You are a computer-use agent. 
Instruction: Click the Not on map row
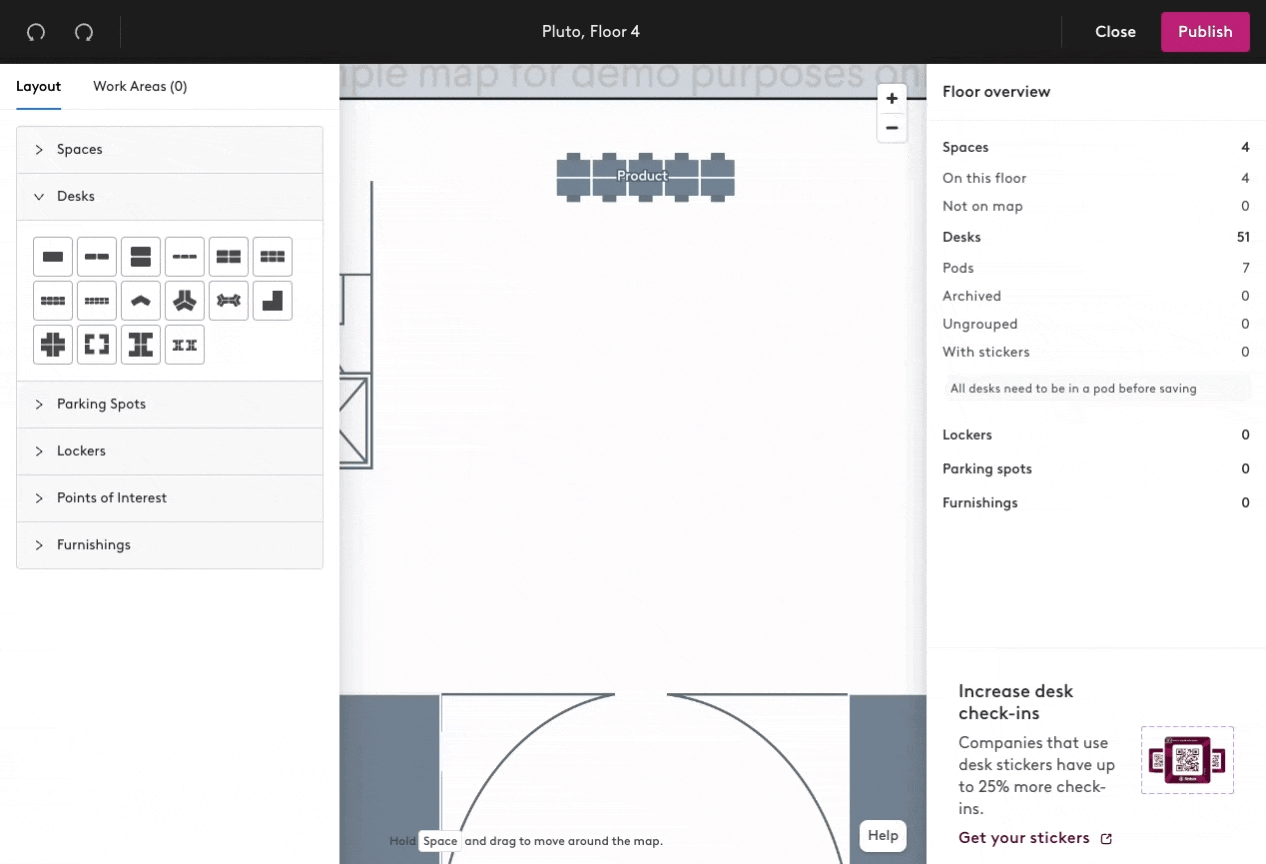pos(1096,206)
